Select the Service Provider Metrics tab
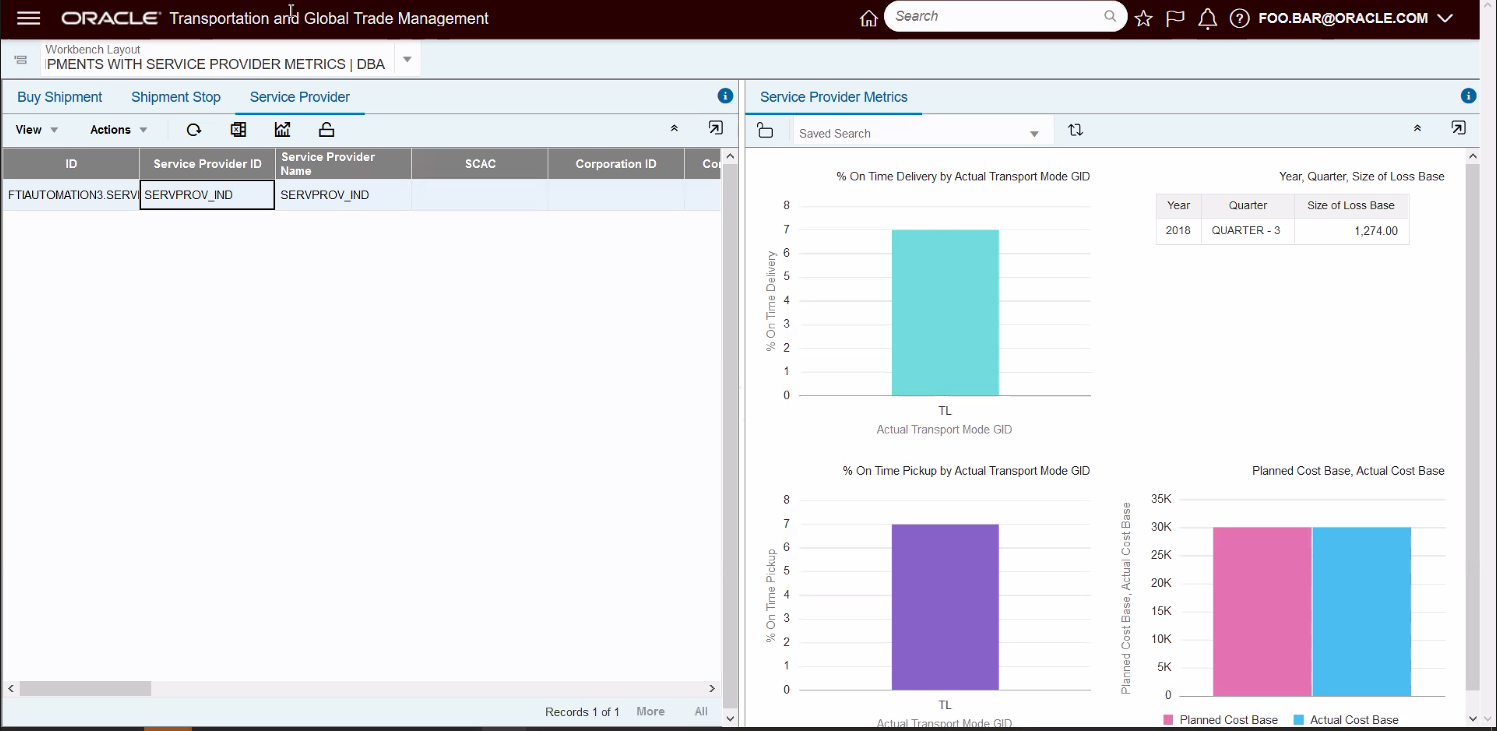Image resolution: width=1497 pixels, height=731 pixels. (x=834, y=97)
